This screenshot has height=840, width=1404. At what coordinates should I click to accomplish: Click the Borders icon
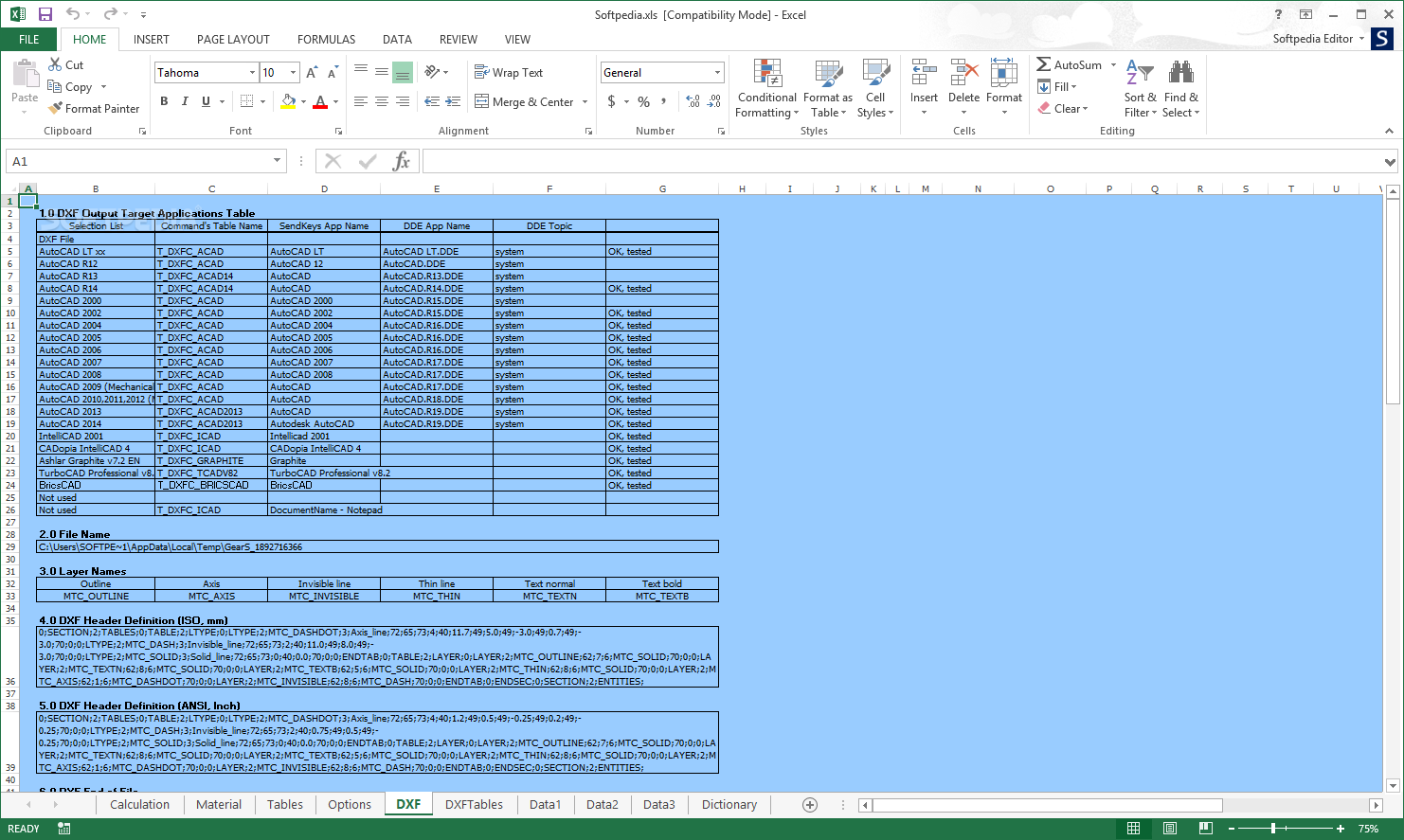[x=246, y=101]
